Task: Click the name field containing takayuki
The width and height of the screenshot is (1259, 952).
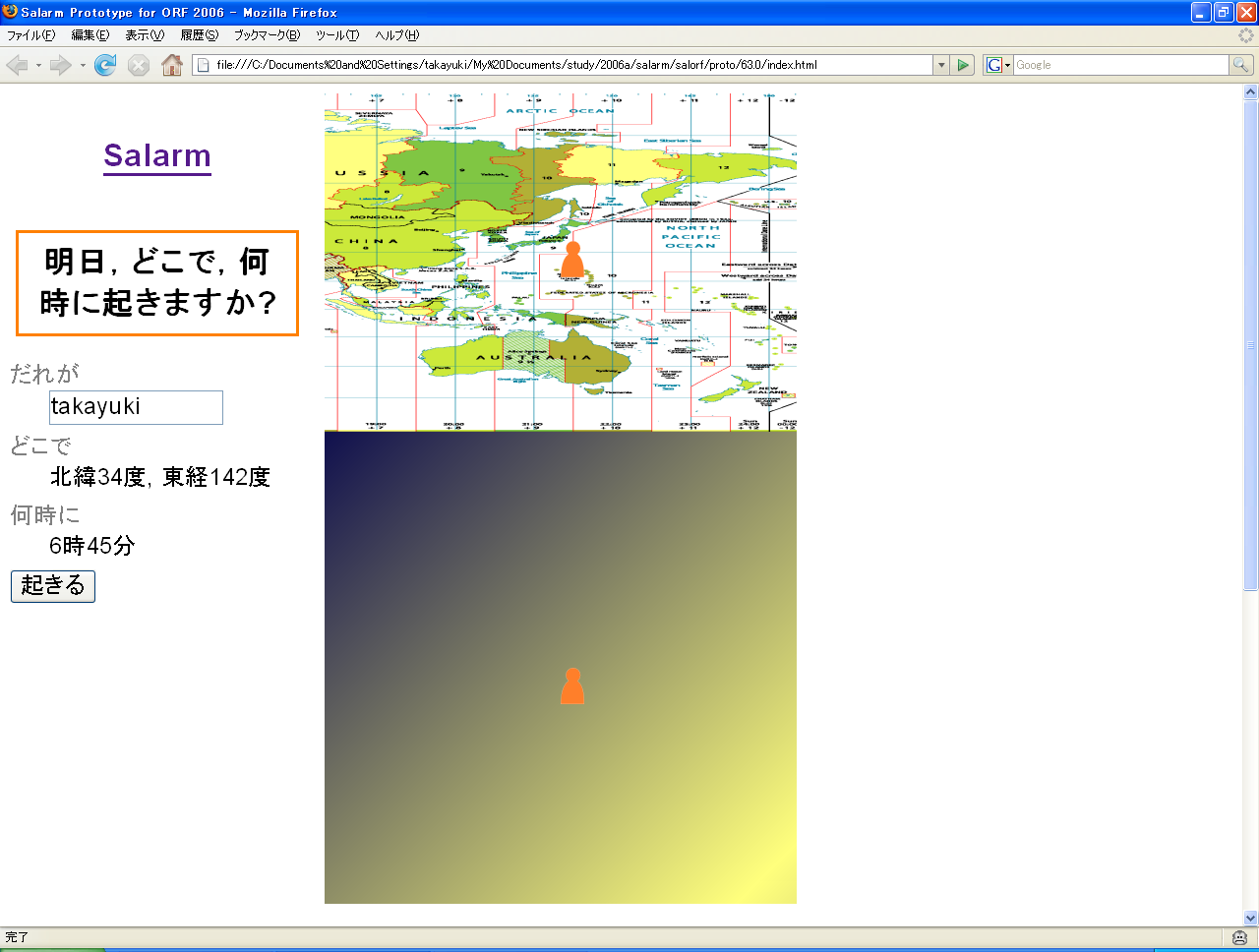Action: pos(136,407)
